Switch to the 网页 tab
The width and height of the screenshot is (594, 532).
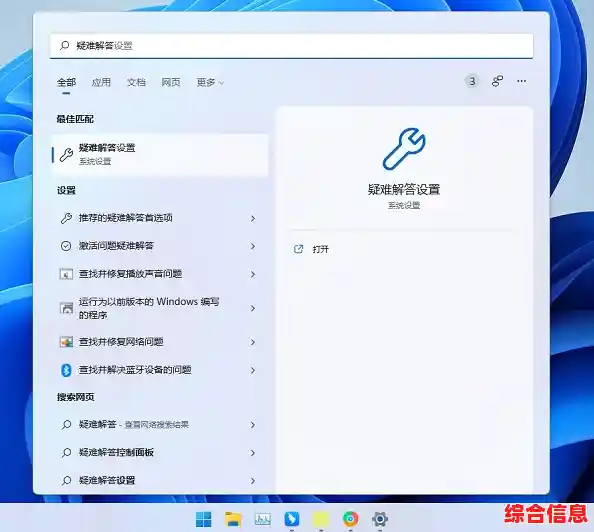tap(171, 82)
